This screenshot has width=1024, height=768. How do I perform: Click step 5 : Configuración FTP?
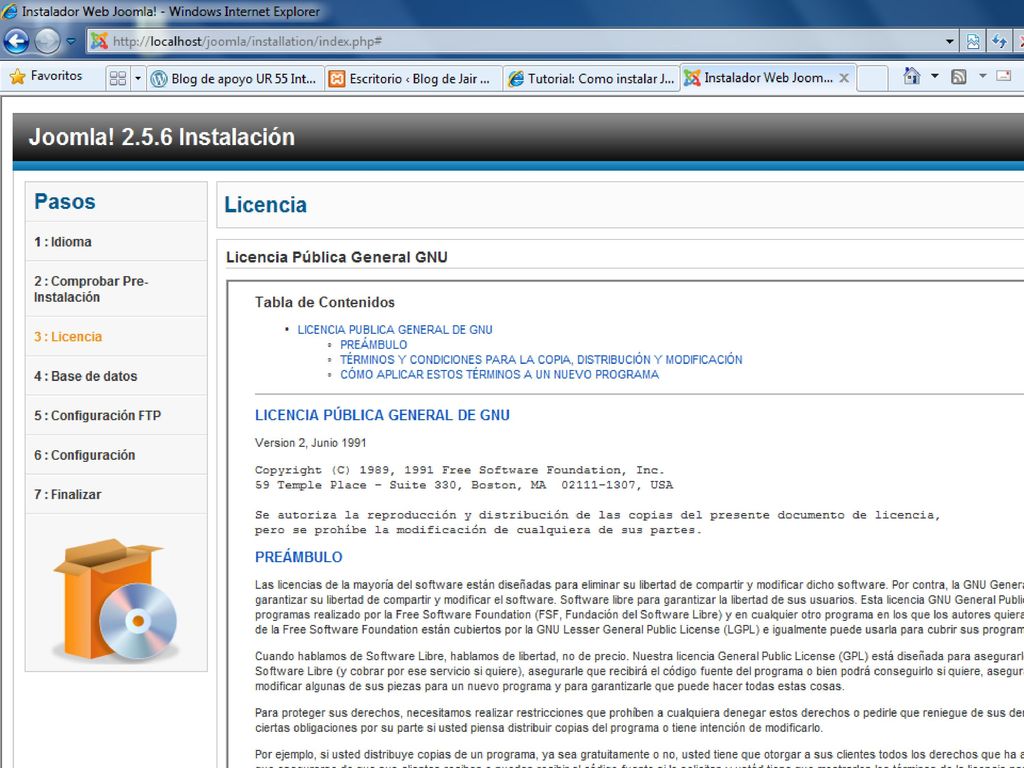pyautogui.click(x=116, y=415)
